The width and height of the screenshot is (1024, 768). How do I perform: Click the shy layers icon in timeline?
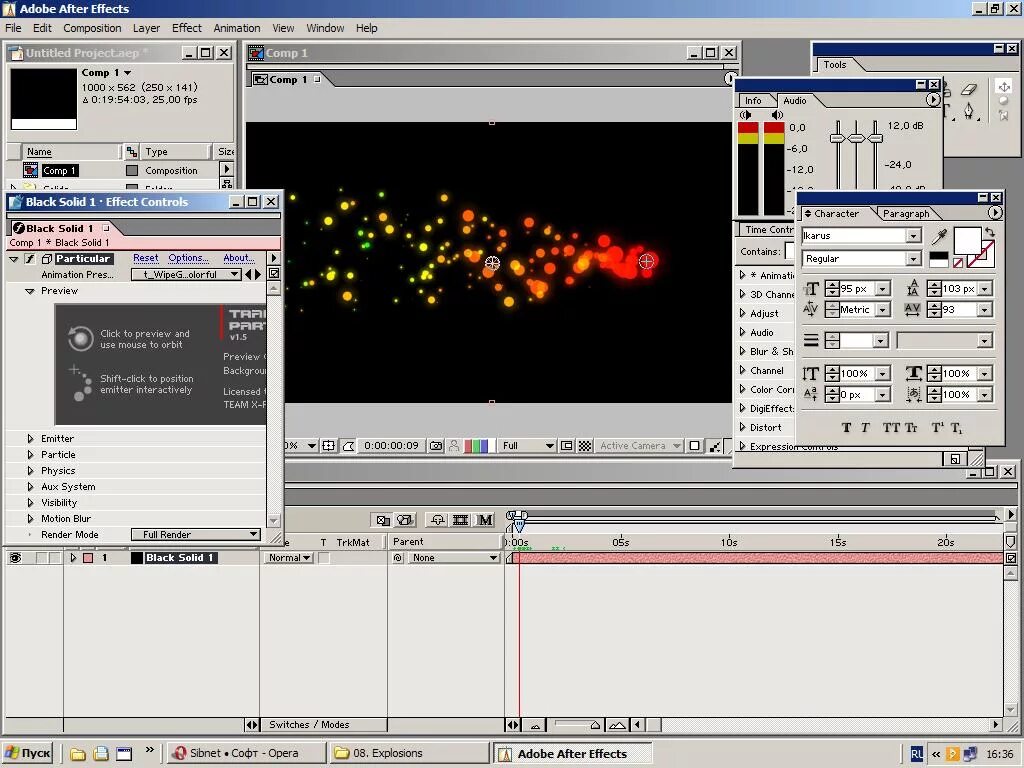438,520
